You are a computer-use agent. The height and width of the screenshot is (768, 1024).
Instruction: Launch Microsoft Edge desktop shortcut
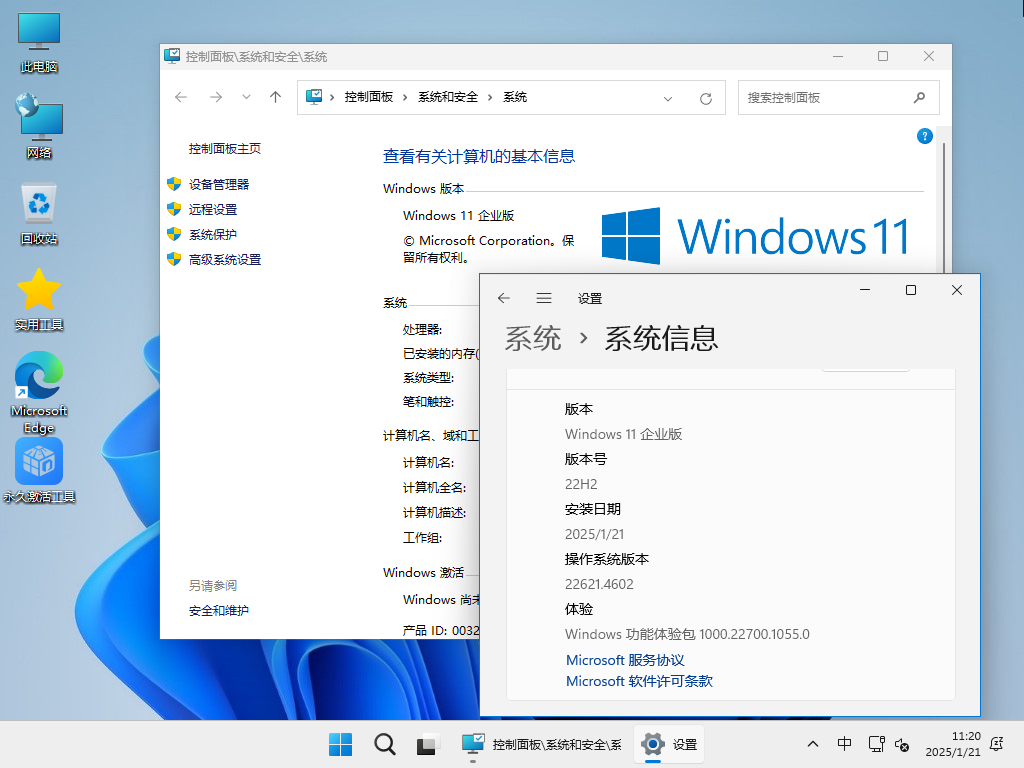pyautogui.click(x=39, y=392)
